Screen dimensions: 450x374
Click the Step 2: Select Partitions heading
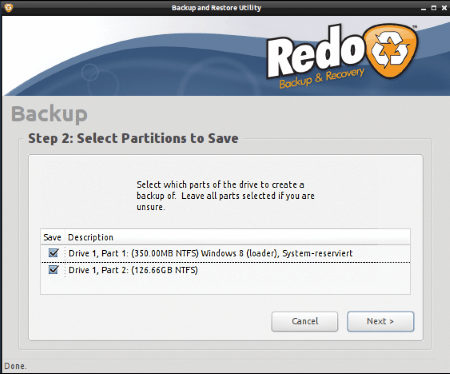[133, 138]
